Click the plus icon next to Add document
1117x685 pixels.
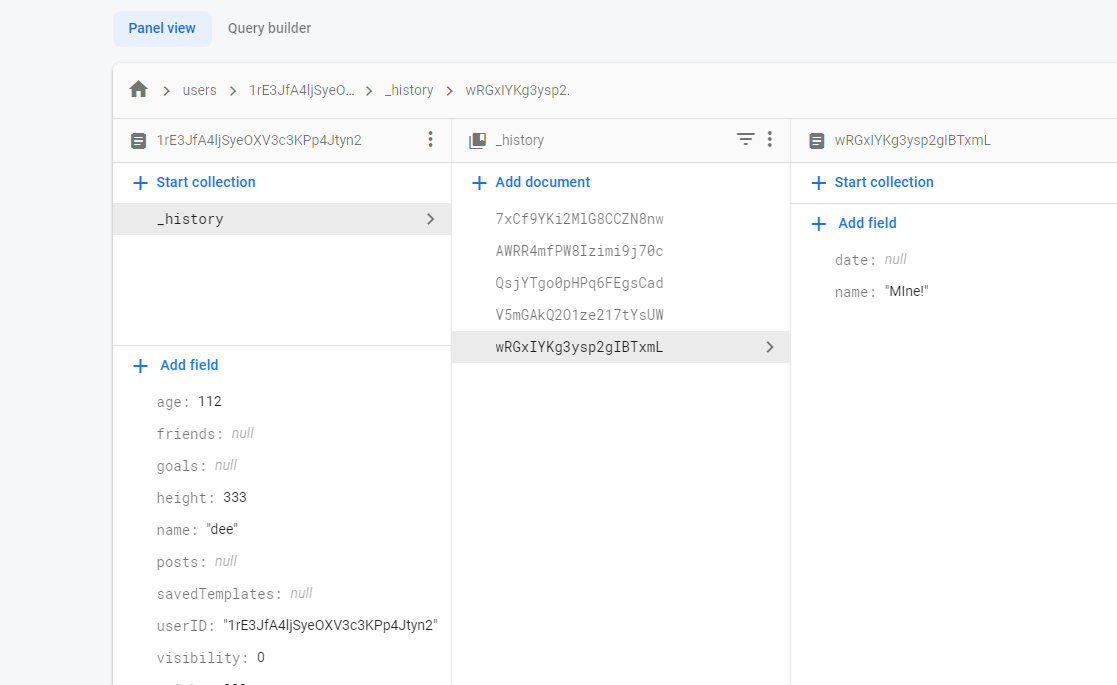tap(478, 182)
